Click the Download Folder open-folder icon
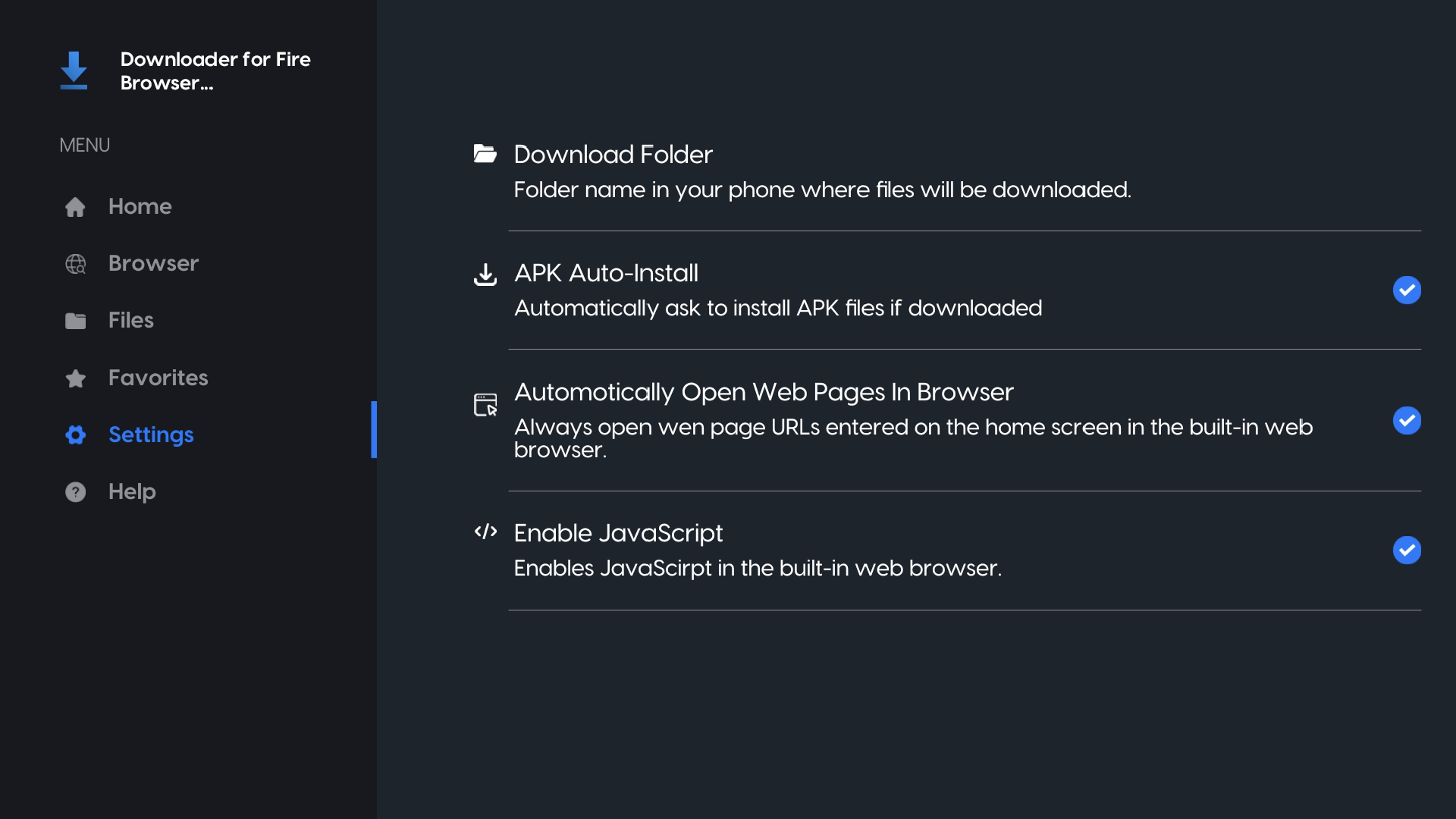The width and height of the screenshot is (1456, 819). [485, 154]
